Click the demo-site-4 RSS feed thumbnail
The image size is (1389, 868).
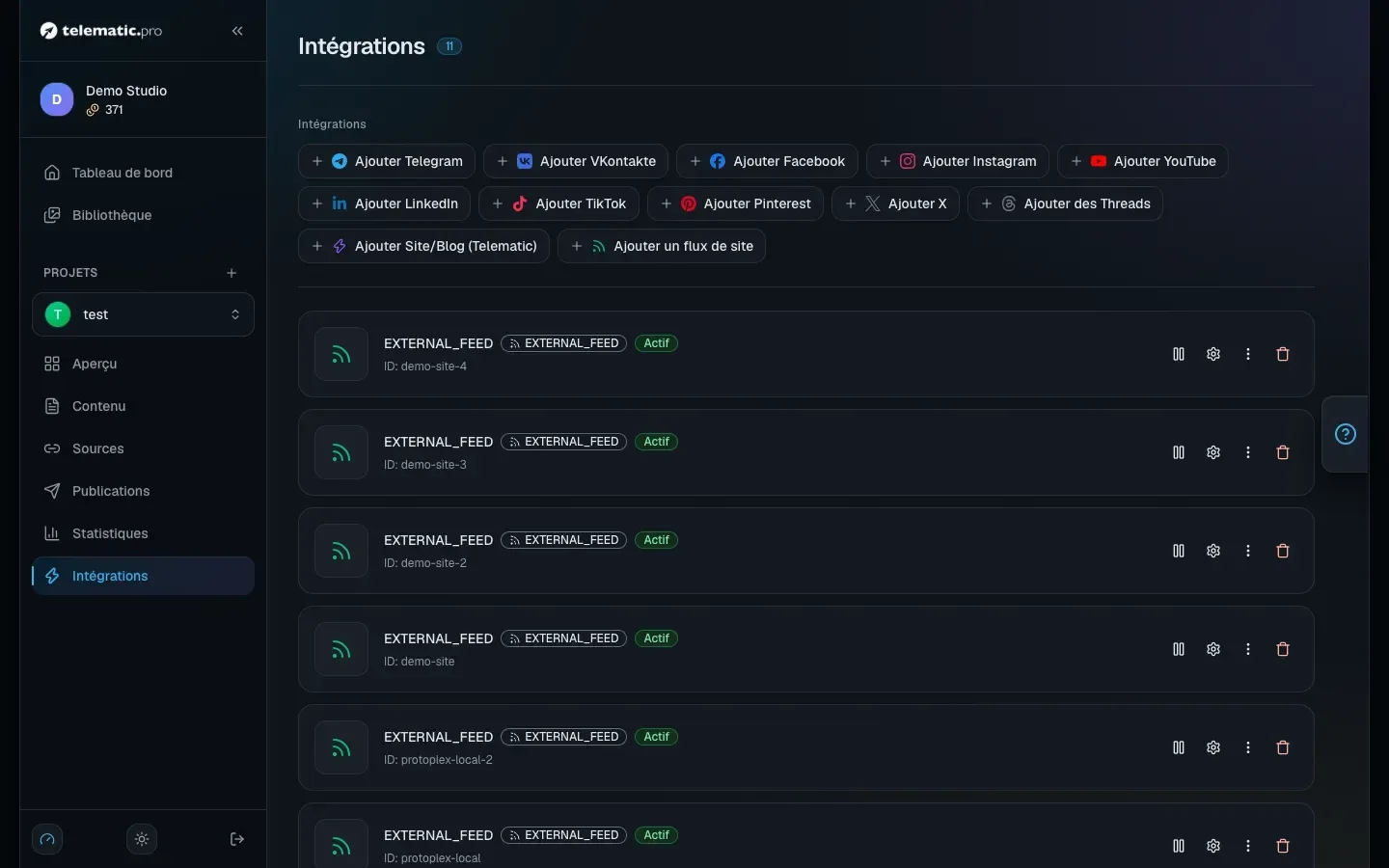(341, 354)
